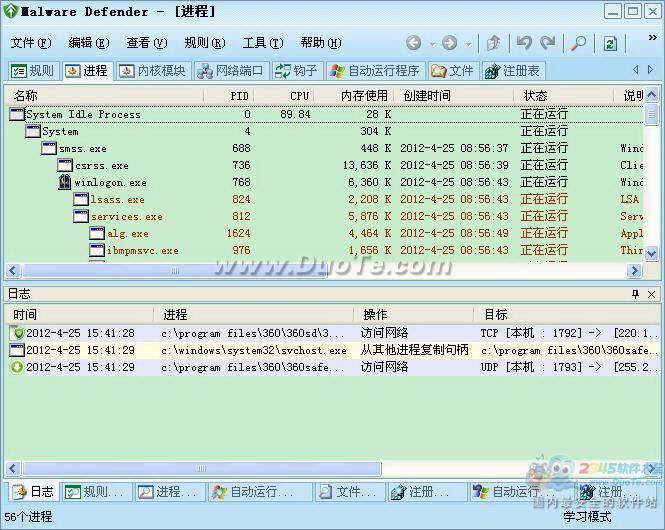
Task: Click the up-level folder toolbar icon
Action: coord(493,43)
